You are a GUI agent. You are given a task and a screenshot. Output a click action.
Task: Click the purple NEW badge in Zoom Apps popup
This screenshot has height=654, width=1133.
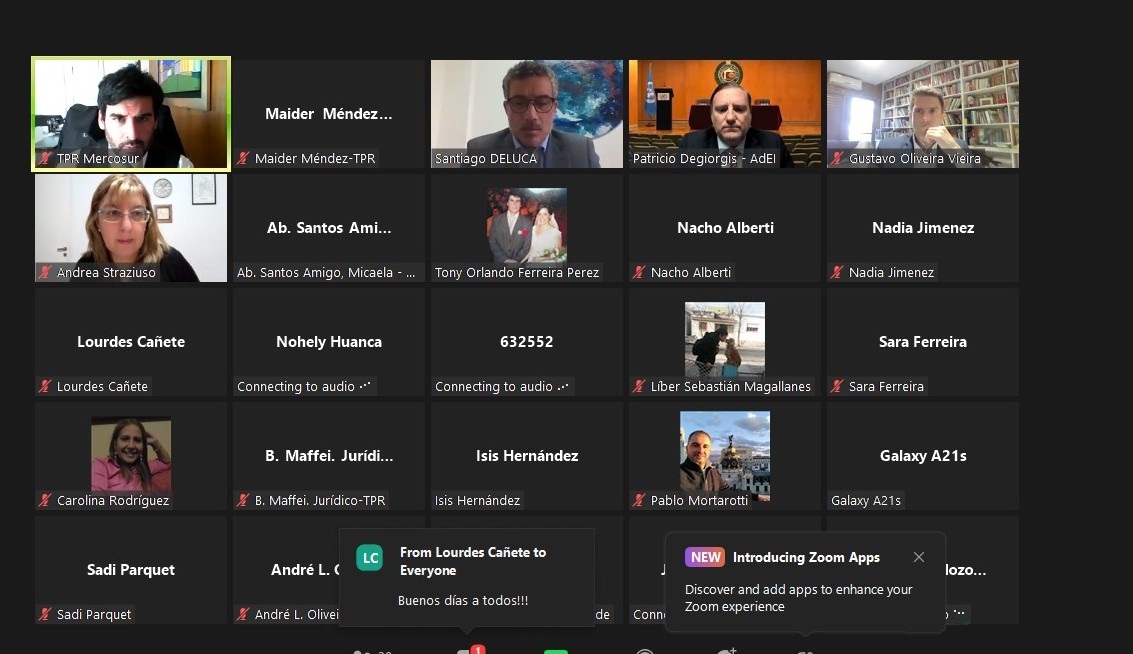(x=705, y=558)
